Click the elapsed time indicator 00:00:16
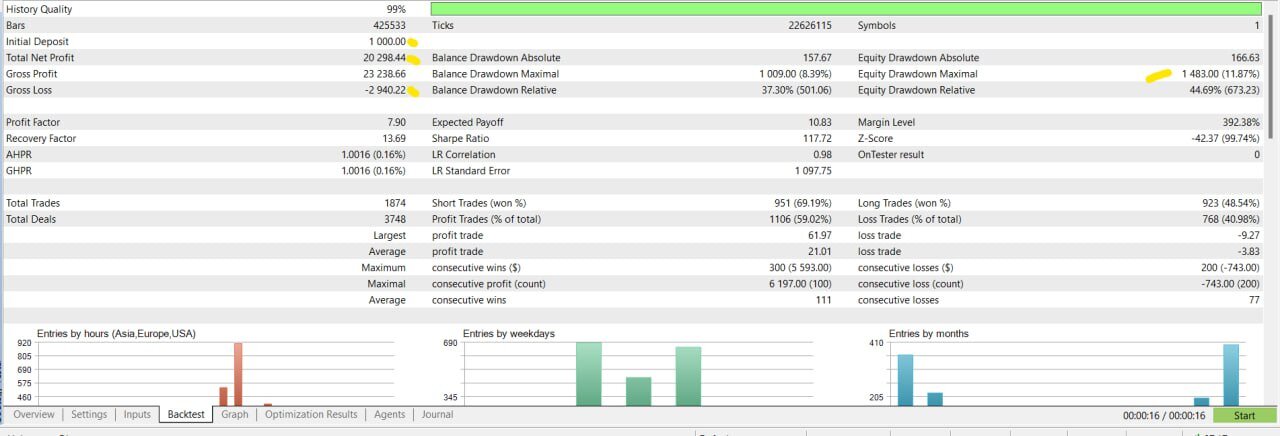 click(1166, 416)
